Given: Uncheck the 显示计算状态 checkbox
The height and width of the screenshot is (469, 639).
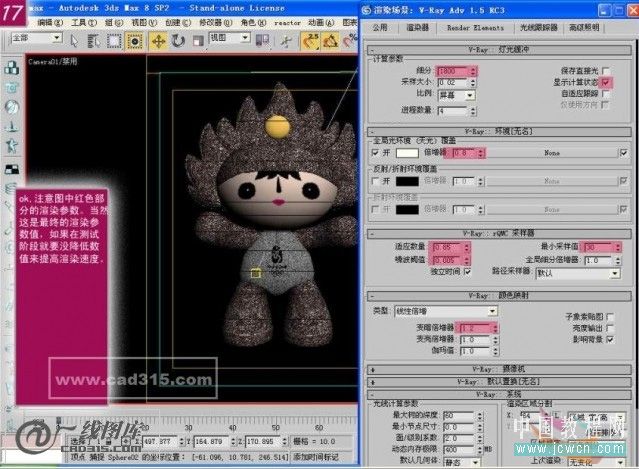Looking at the screenshot, I should pyautogui.click(x=606, y=82).
